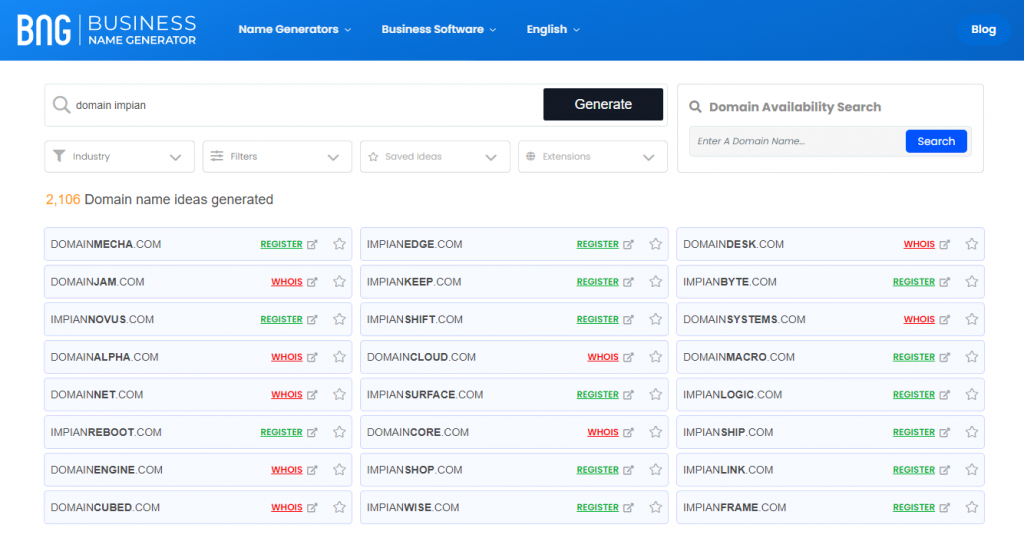This screenshot has height=538, width=1024.
Task: Click external link icon beside DOMAINCLOUD.COM
Action: (x=628, y=357)
